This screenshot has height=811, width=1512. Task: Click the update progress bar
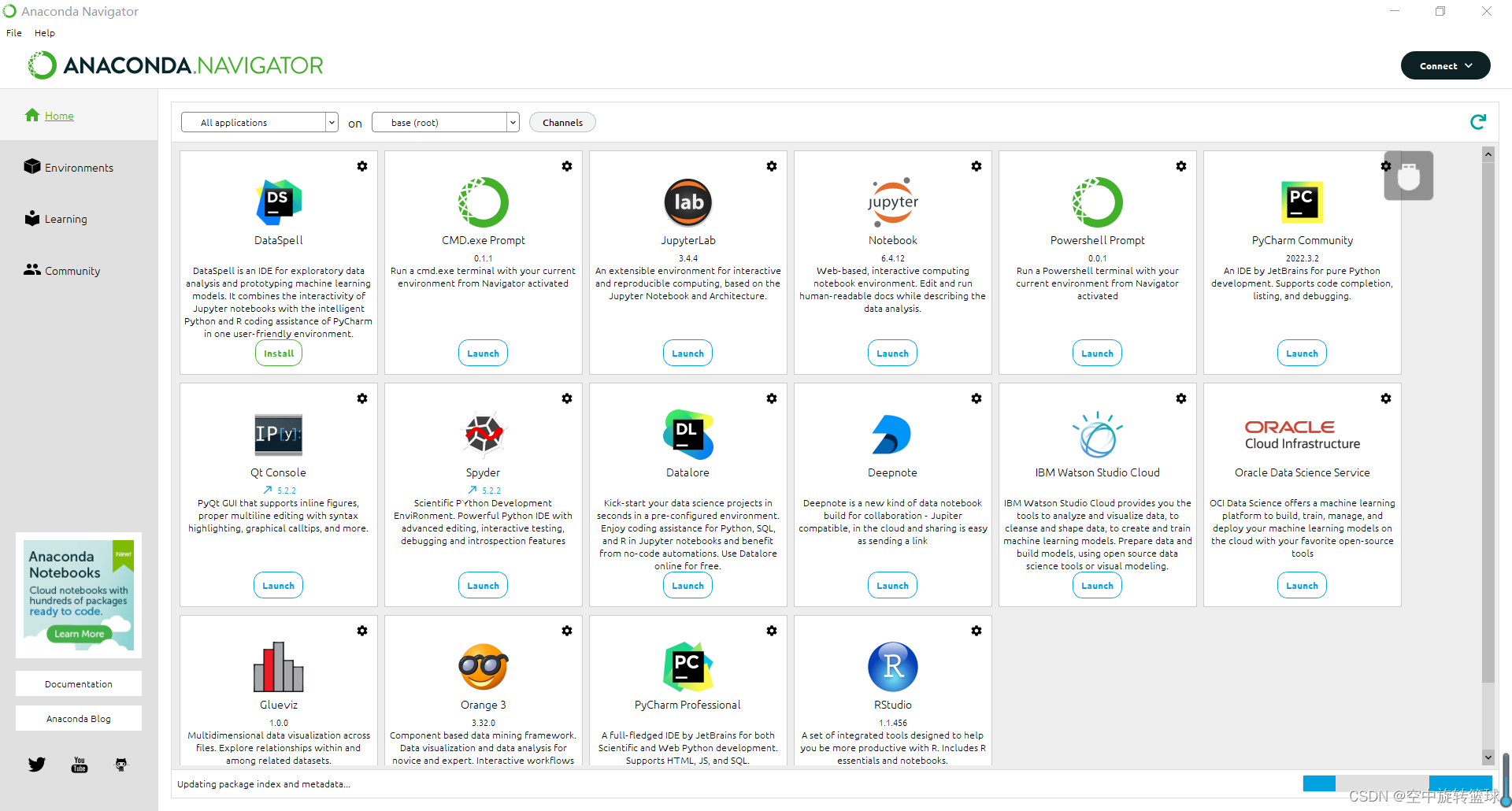point(1397,783)
